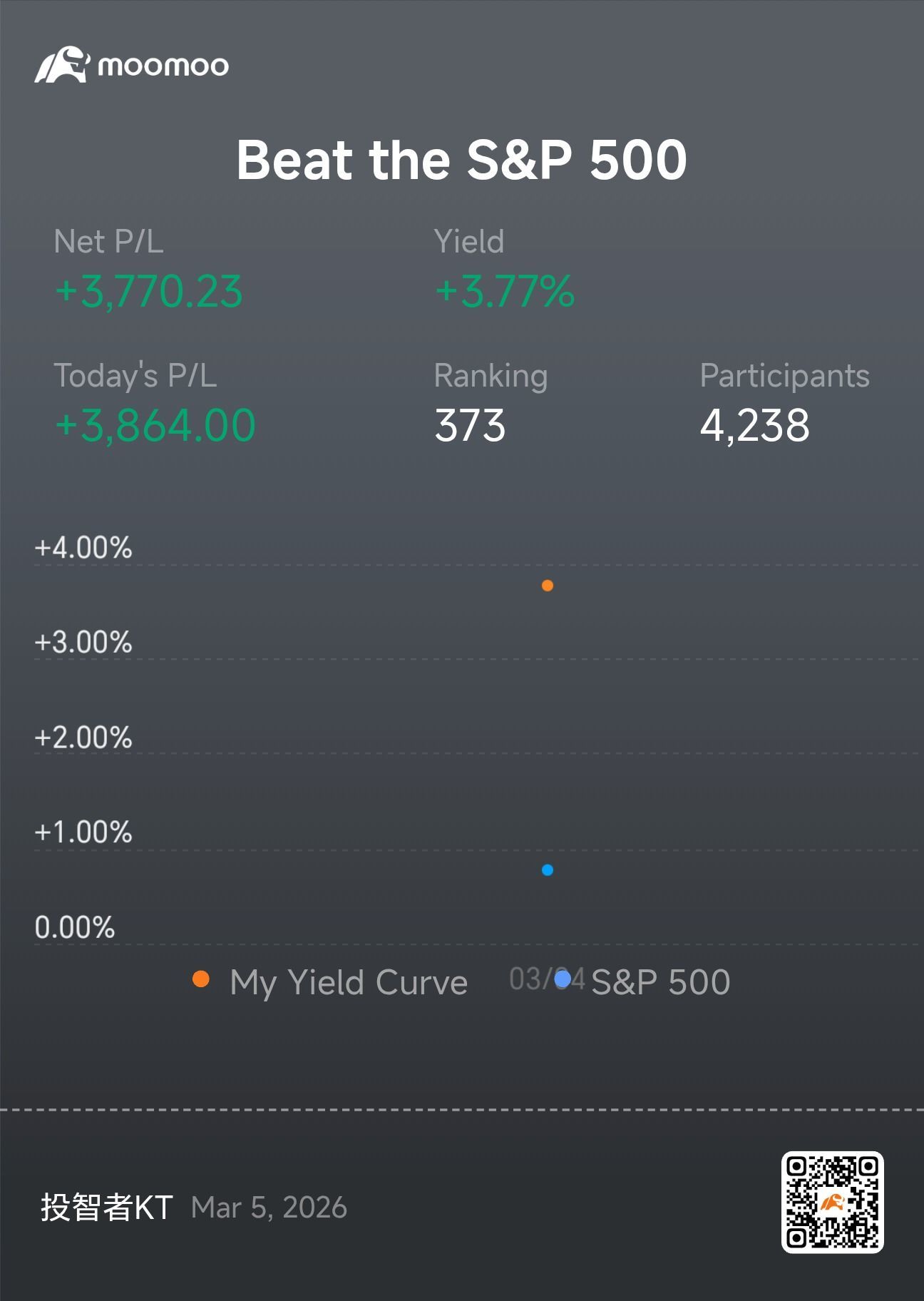Click the +4.00% axis label
This screenshot has width=924, height=1301.
pyautogui.click(x=83, y=548)
